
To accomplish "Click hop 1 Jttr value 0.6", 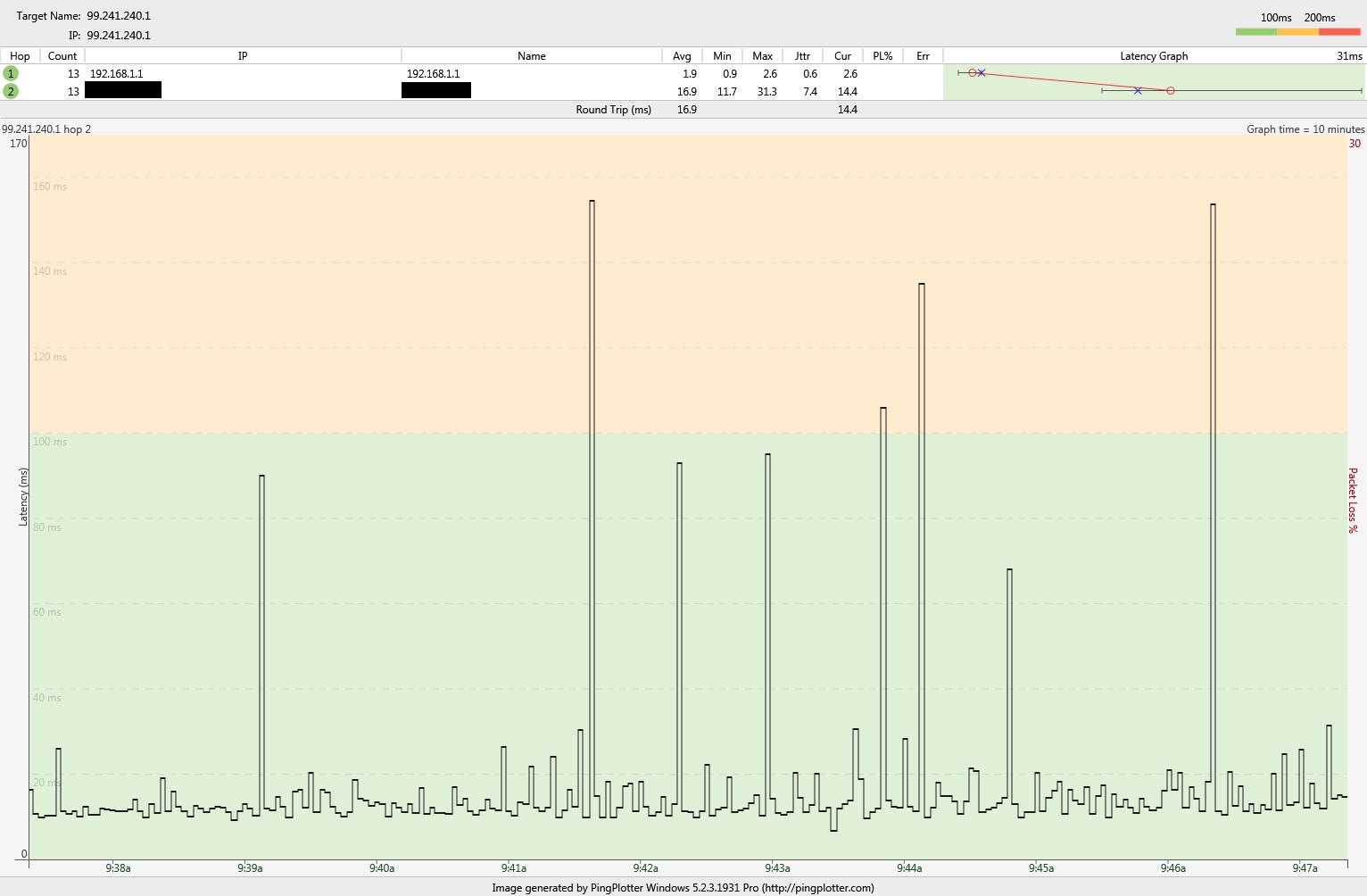I will (810, 74).
